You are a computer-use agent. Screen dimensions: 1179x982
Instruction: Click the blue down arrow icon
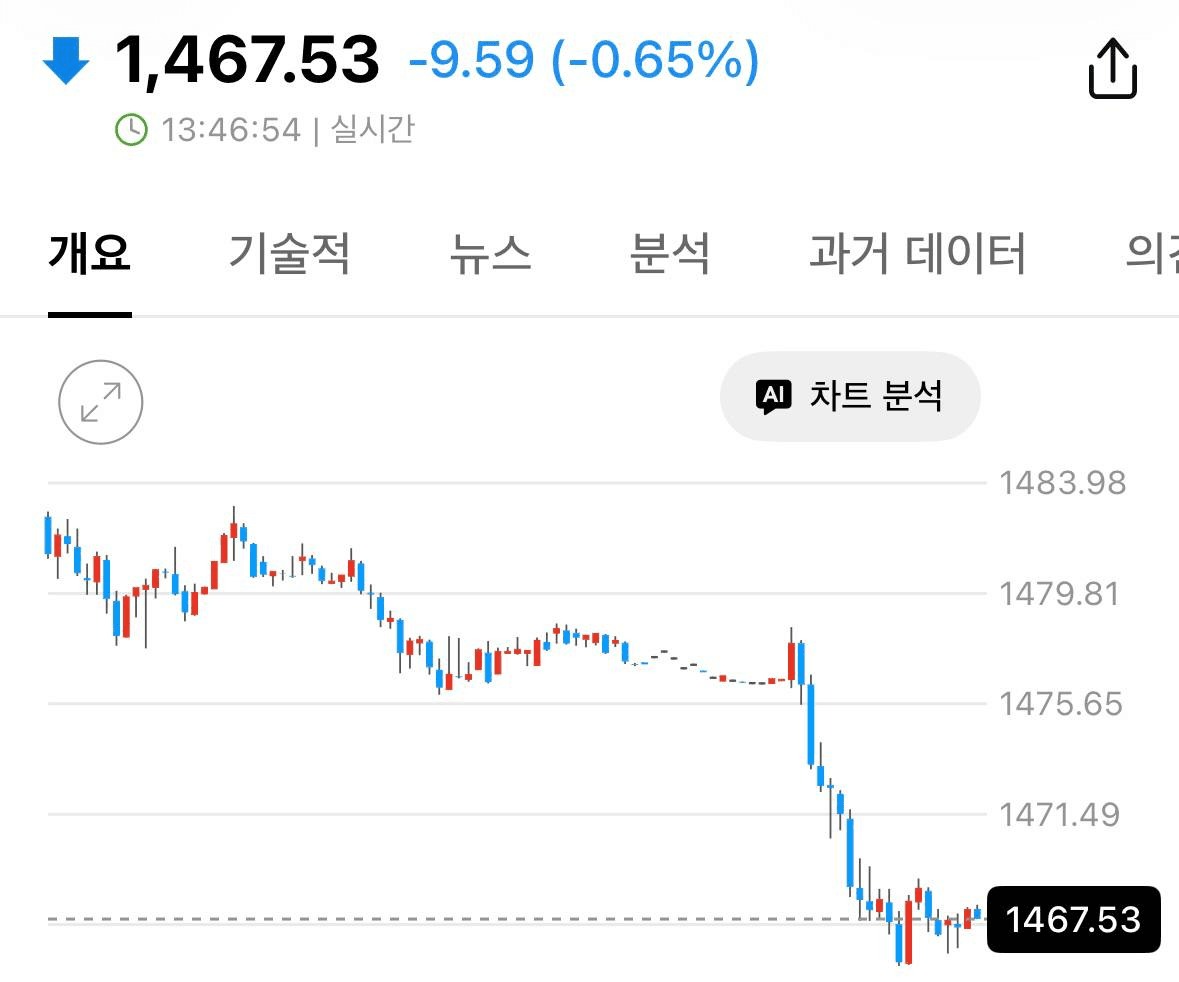[x=66, y=60]
